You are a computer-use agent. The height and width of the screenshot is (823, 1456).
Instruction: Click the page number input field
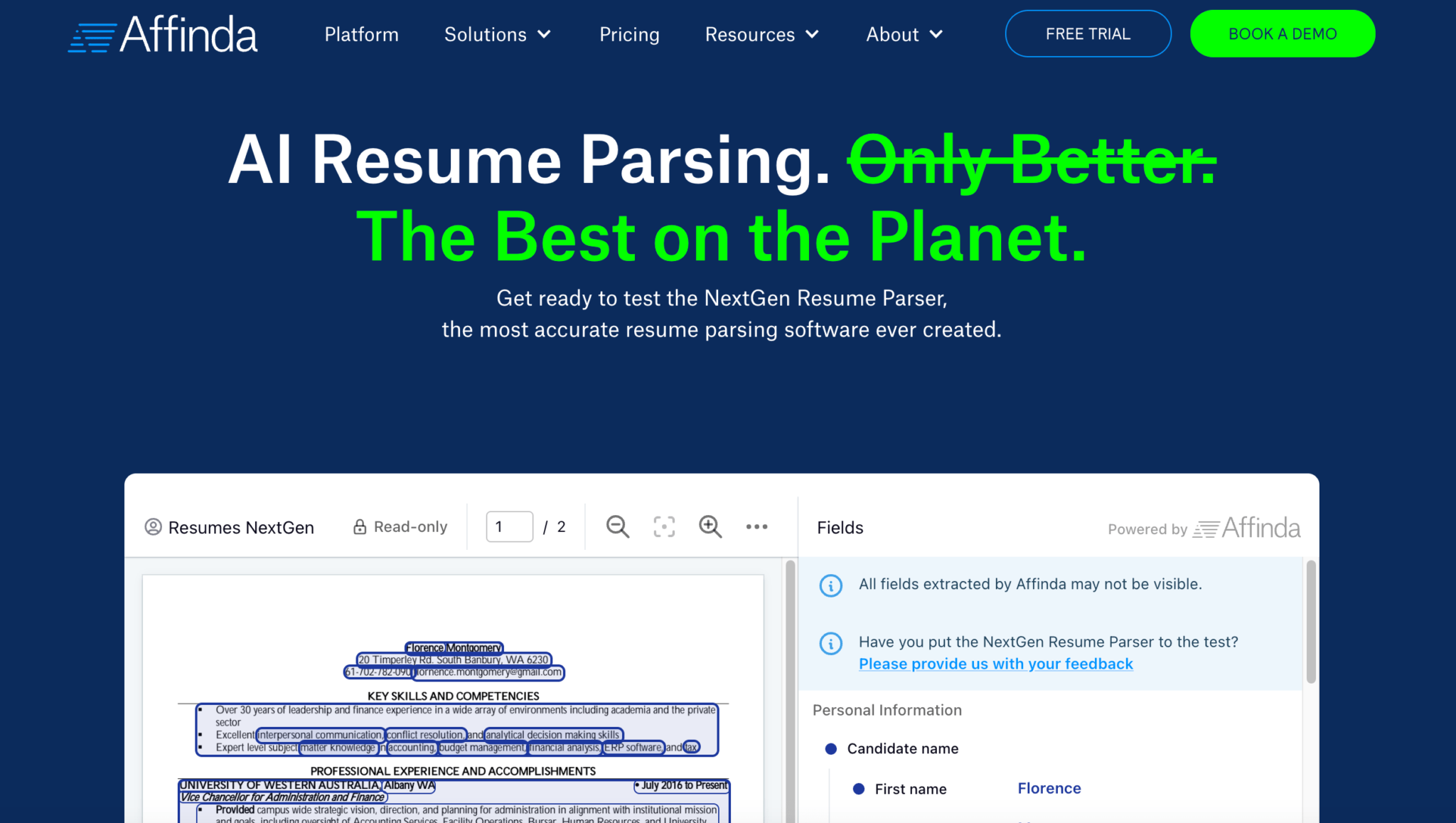pyautogui.click(x=509, y=526)
